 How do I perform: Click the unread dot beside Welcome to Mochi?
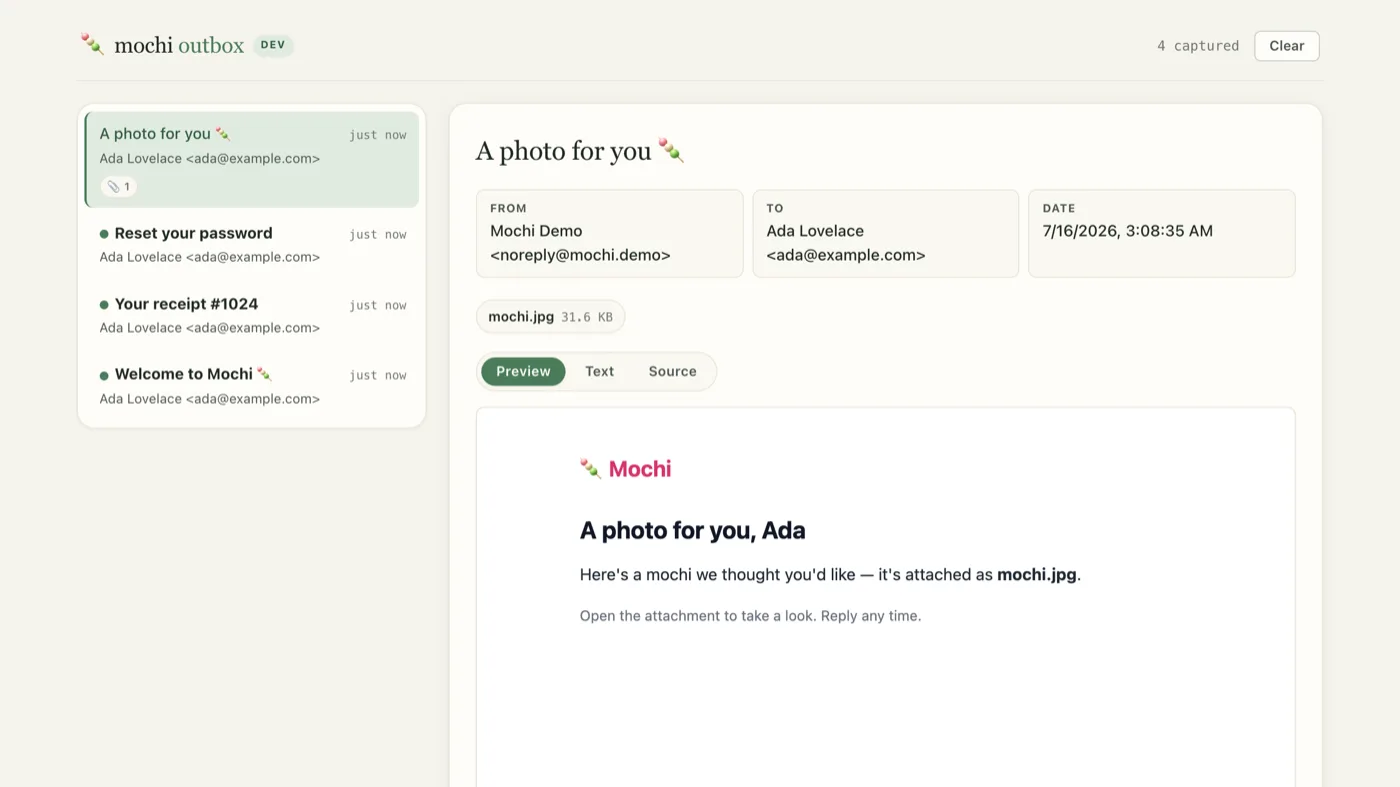pos(104,376)
